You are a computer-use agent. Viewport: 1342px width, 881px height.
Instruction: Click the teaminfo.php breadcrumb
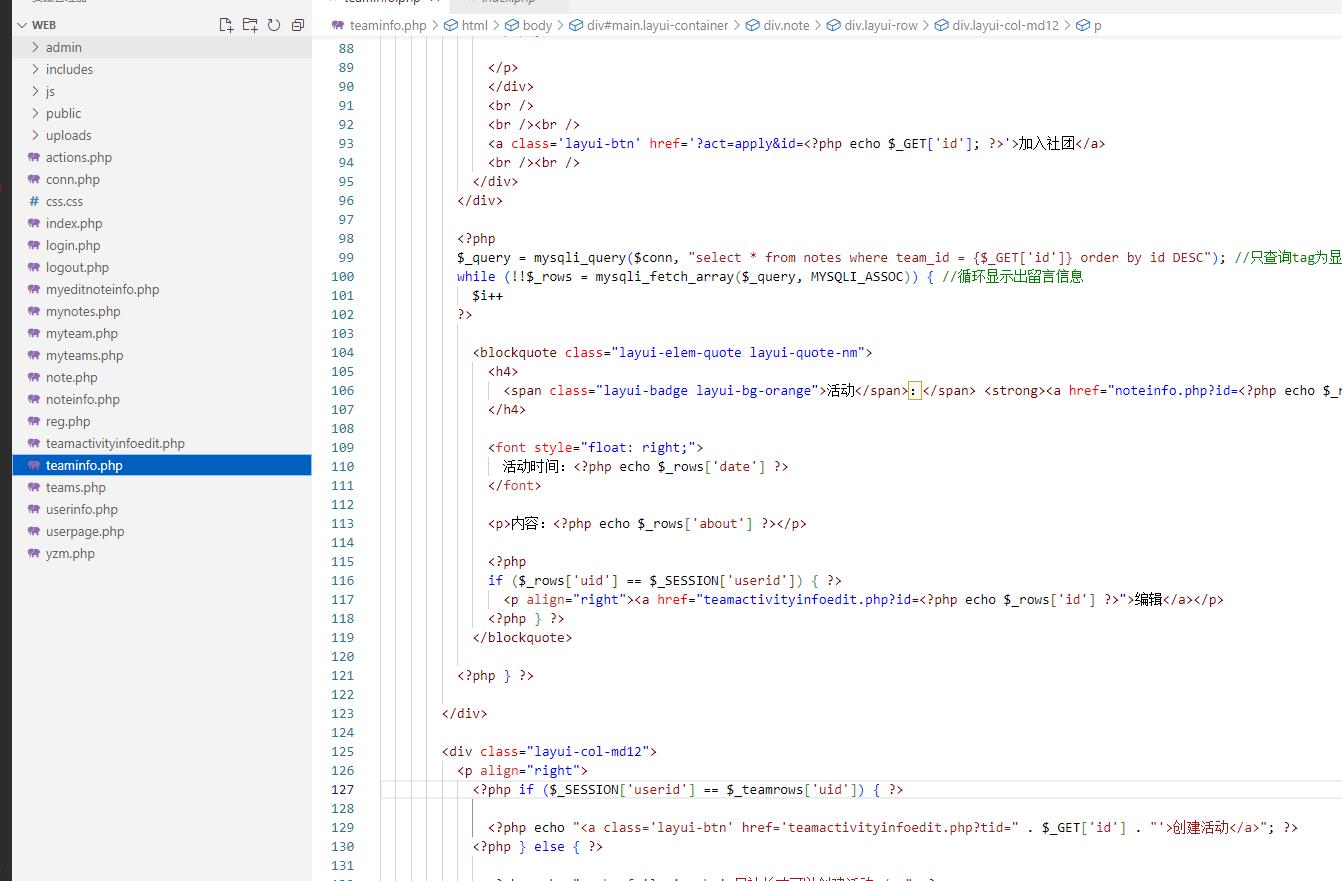coord(388,25)
